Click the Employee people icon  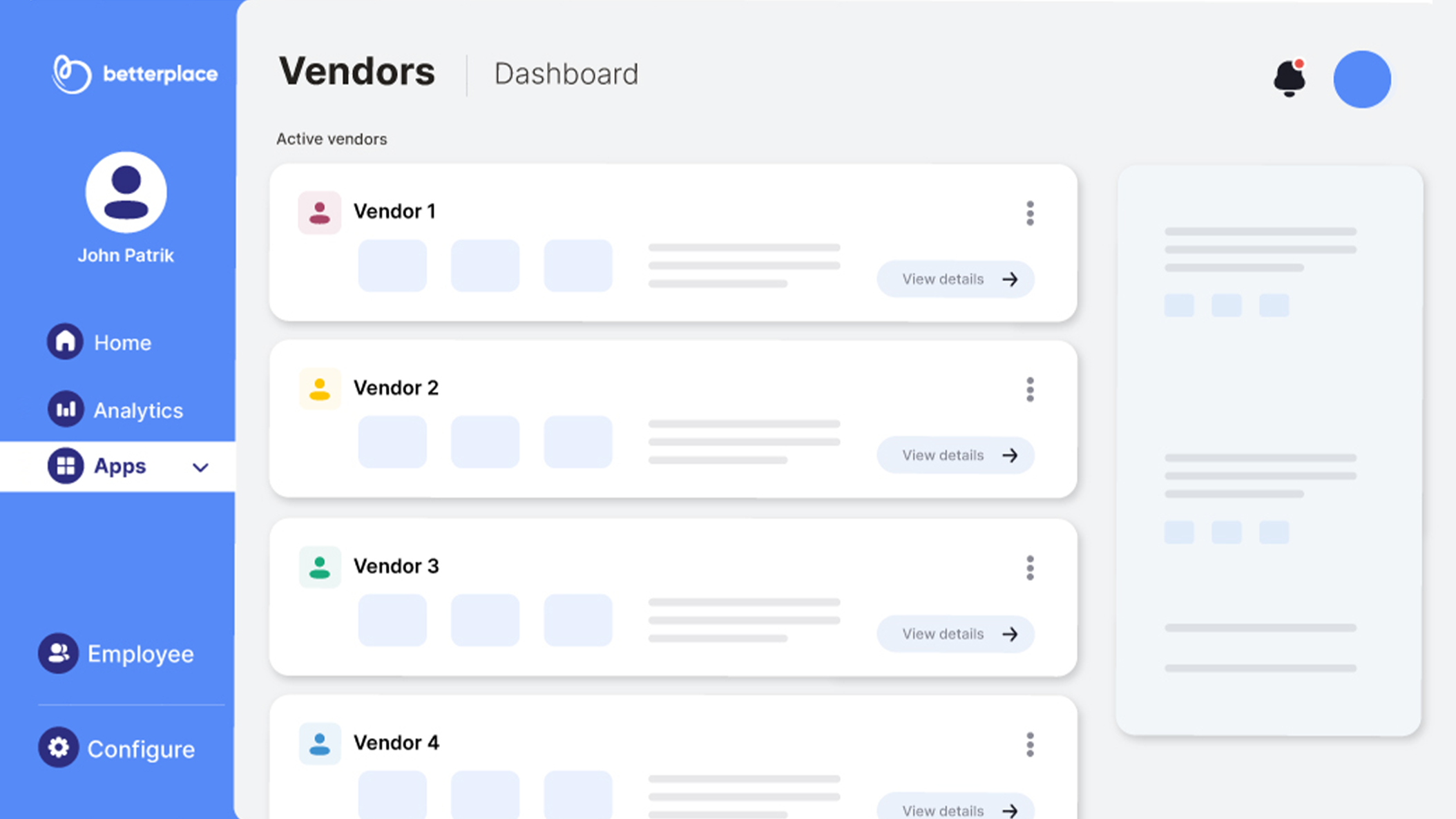pos(58,653)
